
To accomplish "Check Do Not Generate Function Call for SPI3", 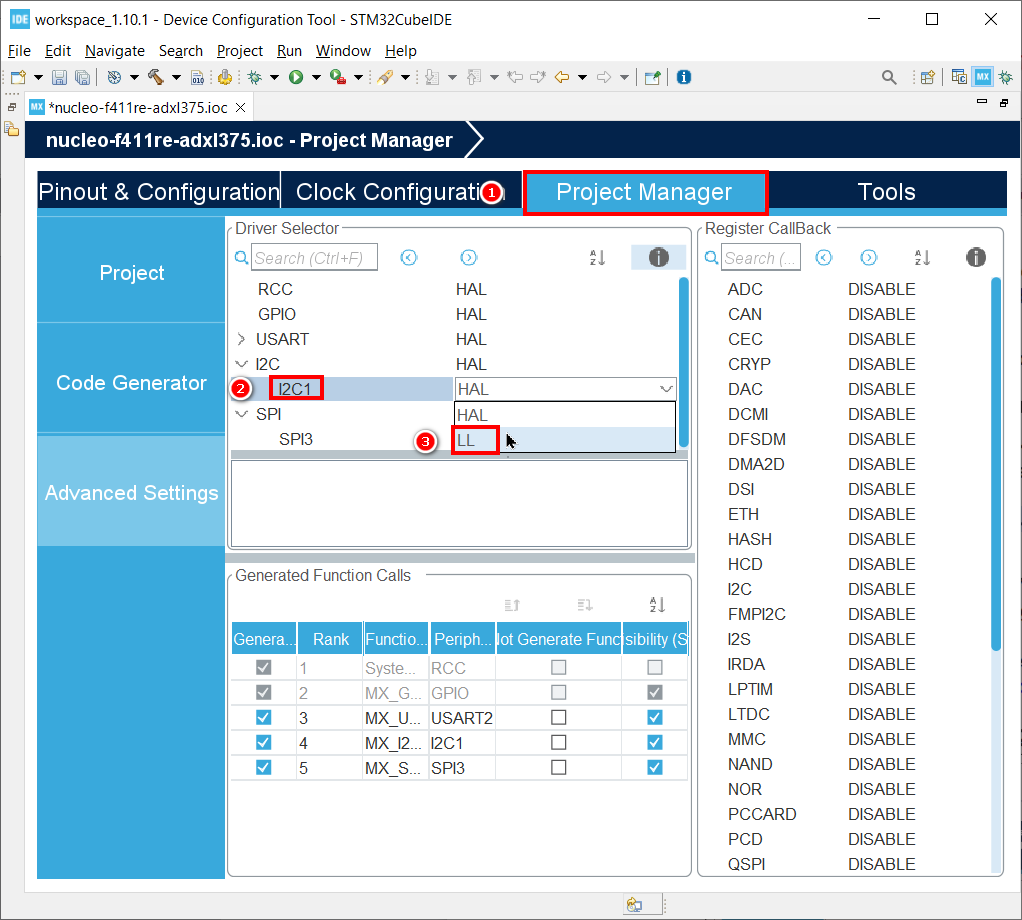I will (559, 767).
